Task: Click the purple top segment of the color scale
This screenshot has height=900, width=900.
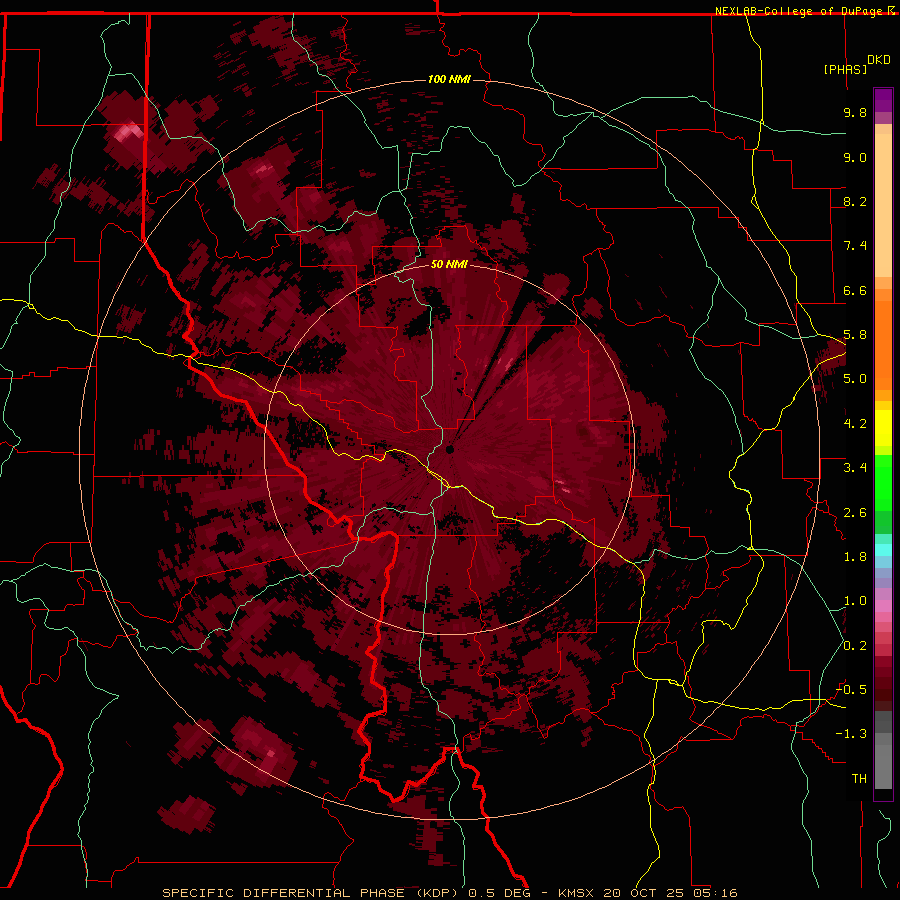Action: click(883, 100)
